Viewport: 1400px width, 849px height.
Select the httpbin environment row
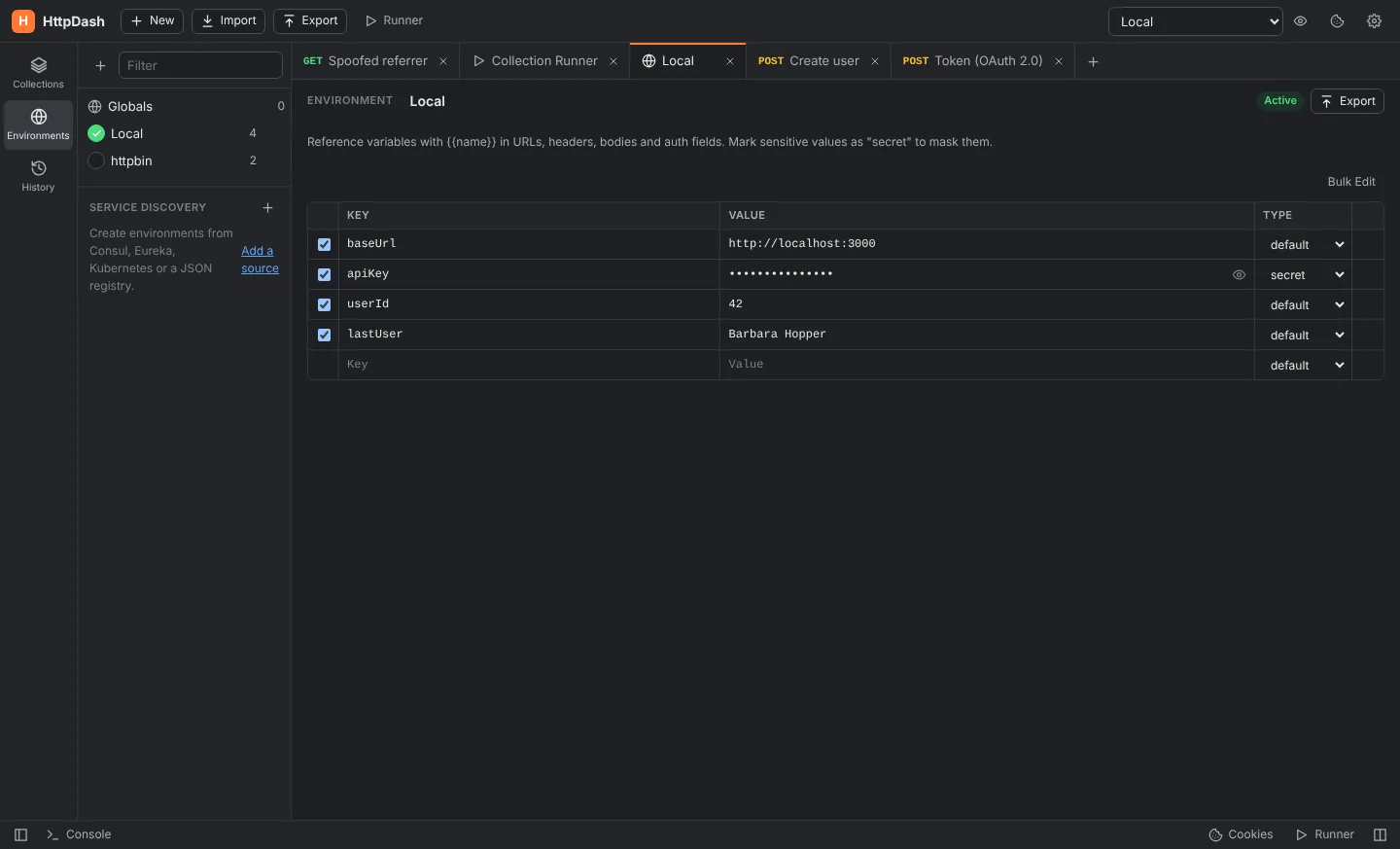[185, 160]
